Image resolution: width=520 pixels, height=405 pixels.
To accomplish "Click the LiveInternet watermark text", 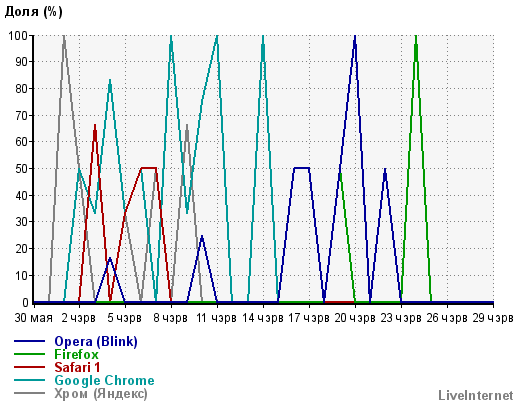I will [476, 395].
